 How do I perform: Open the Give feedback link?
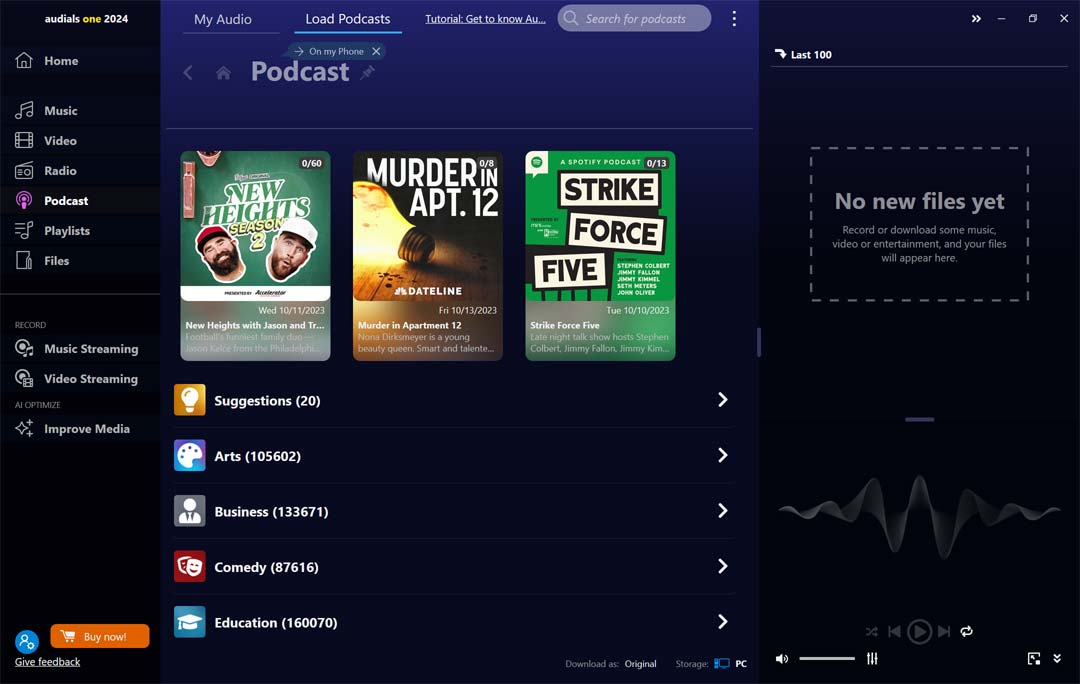point(46,661)
